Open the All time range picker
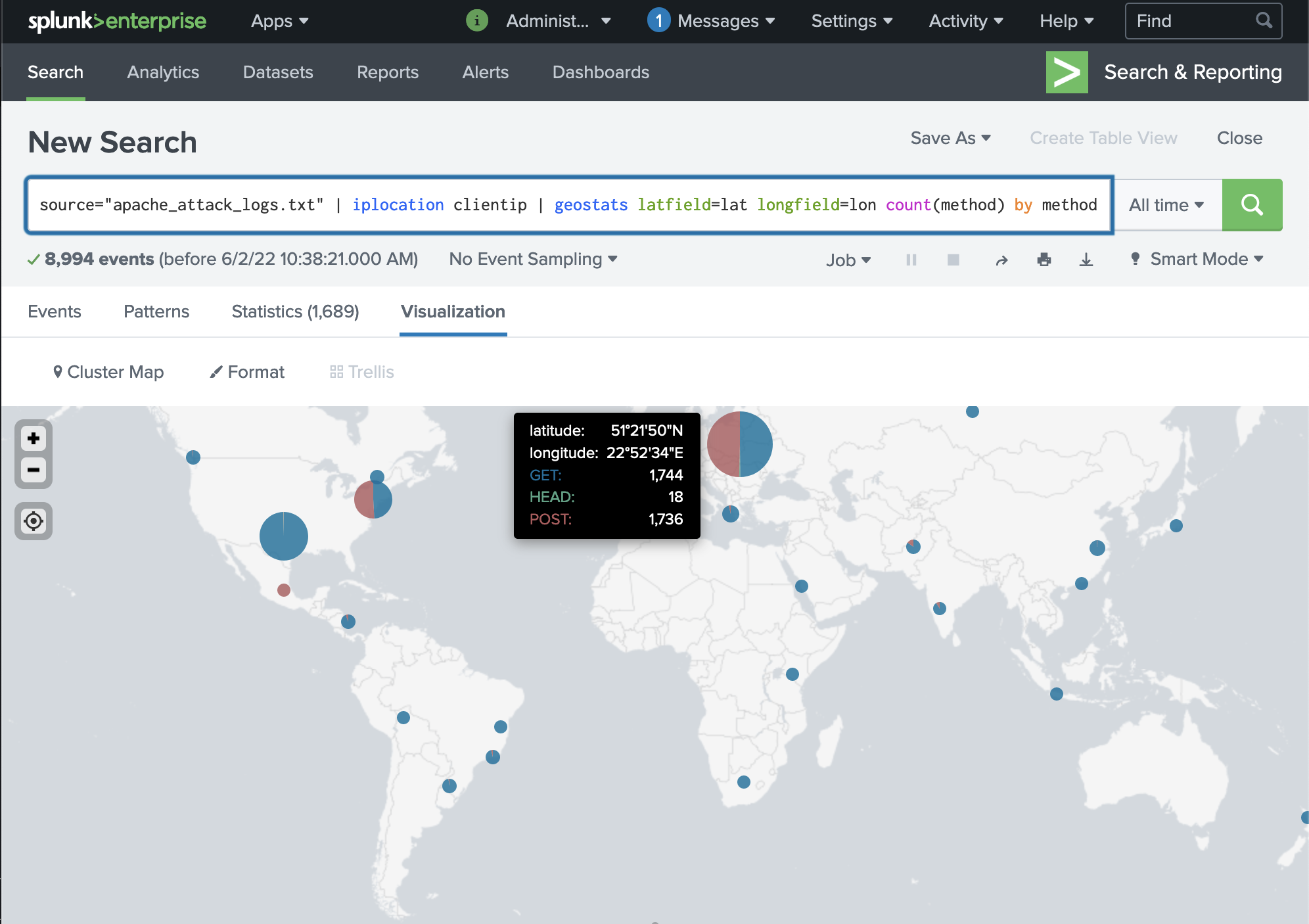Image resolution: width=1309 pixels, height=924 pixels. (1166, 205)
